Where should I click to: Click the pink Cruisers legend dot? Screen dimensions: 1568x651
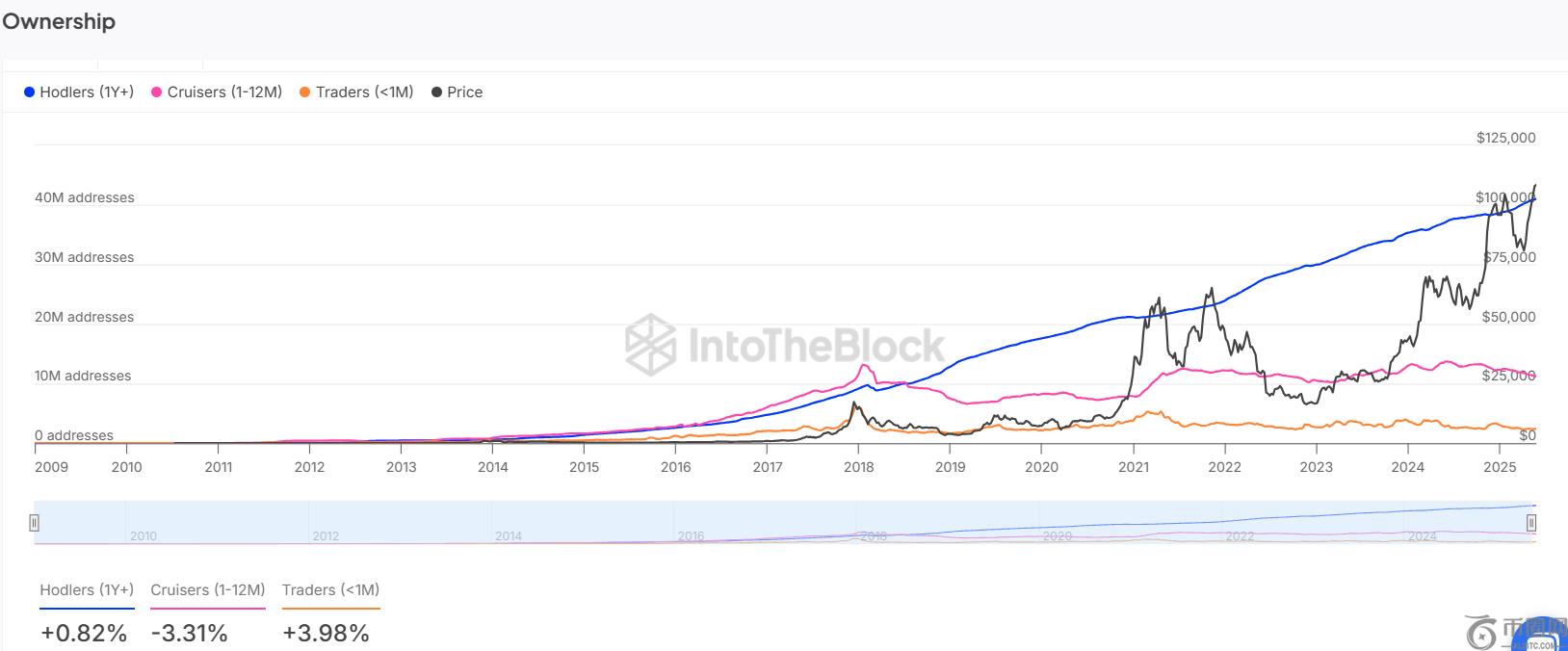pos(157,92)
